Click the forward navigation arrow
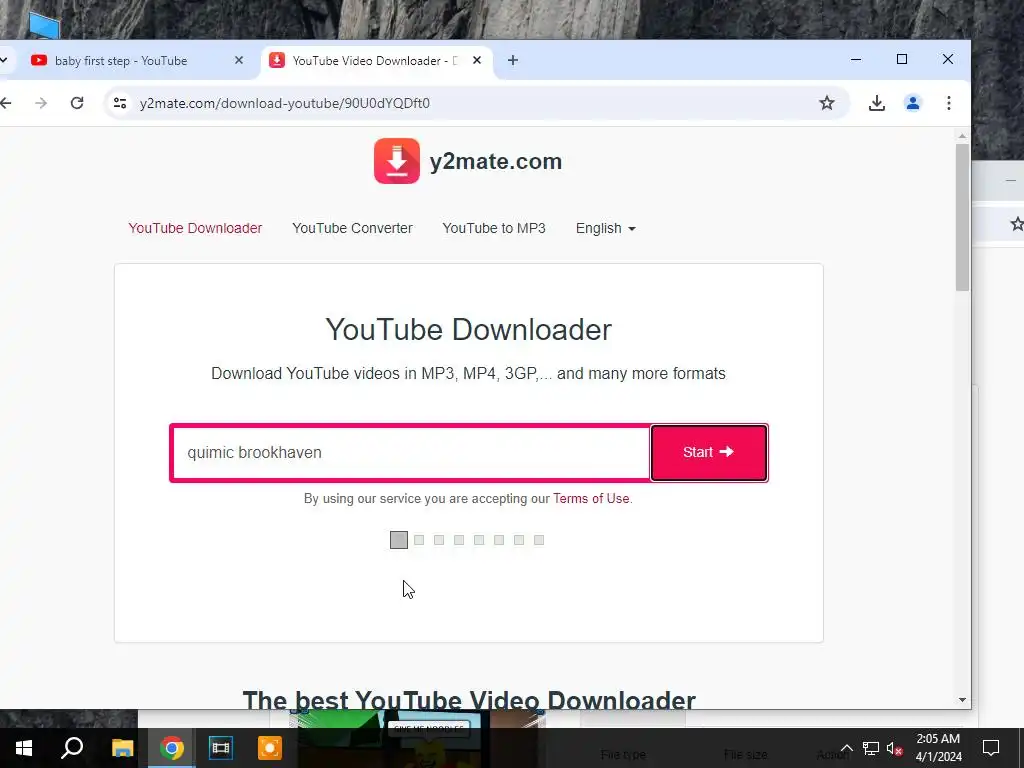Viewport: 1024px width, 768px height. (x=41, y=103)
